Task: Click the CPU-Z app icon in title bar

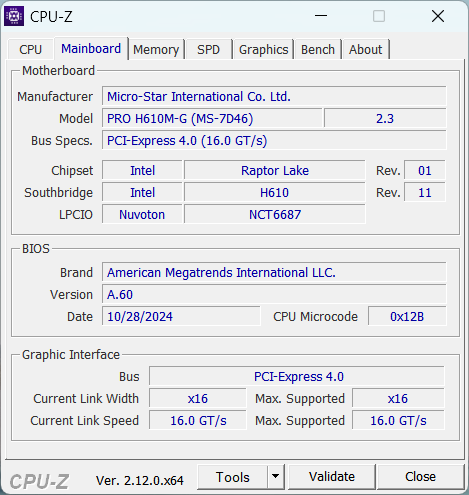Action: click(14, 16)
